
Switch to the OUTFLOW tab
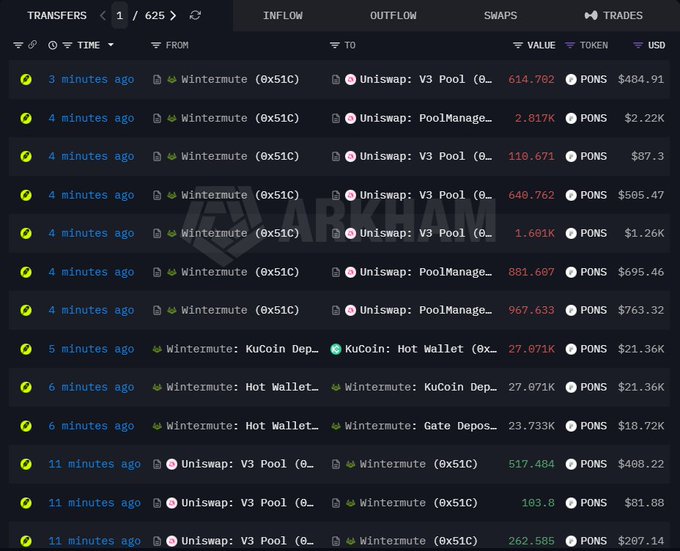(393, 16)
